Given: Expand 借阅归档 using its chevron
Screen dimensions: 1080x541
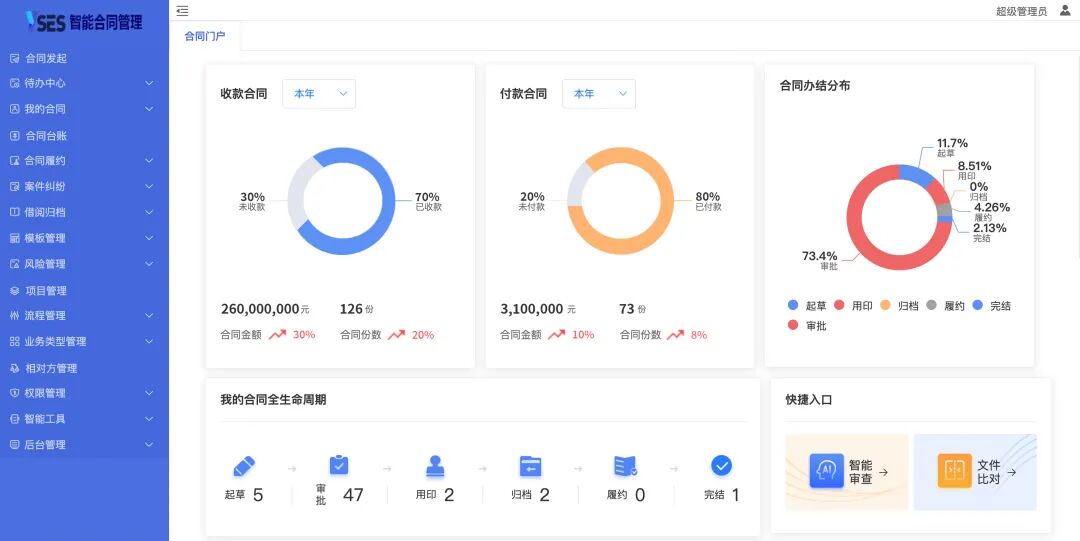Looking at the screenshot, I should [149, 212].
